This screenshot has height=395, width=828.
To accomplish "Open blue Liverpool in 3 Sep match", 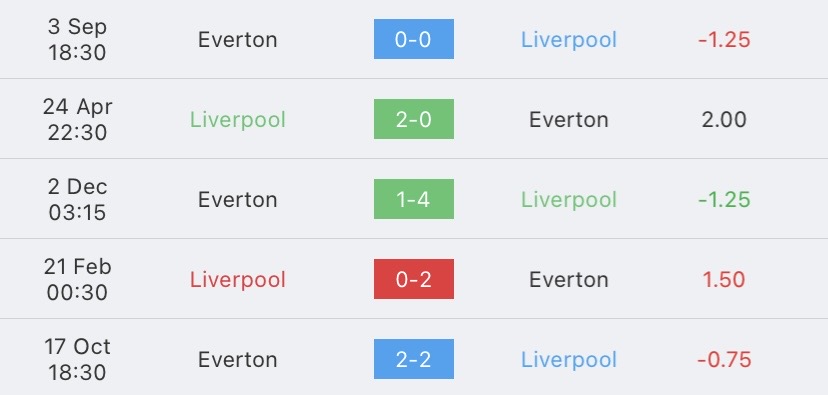I will (x=569, y=40).
